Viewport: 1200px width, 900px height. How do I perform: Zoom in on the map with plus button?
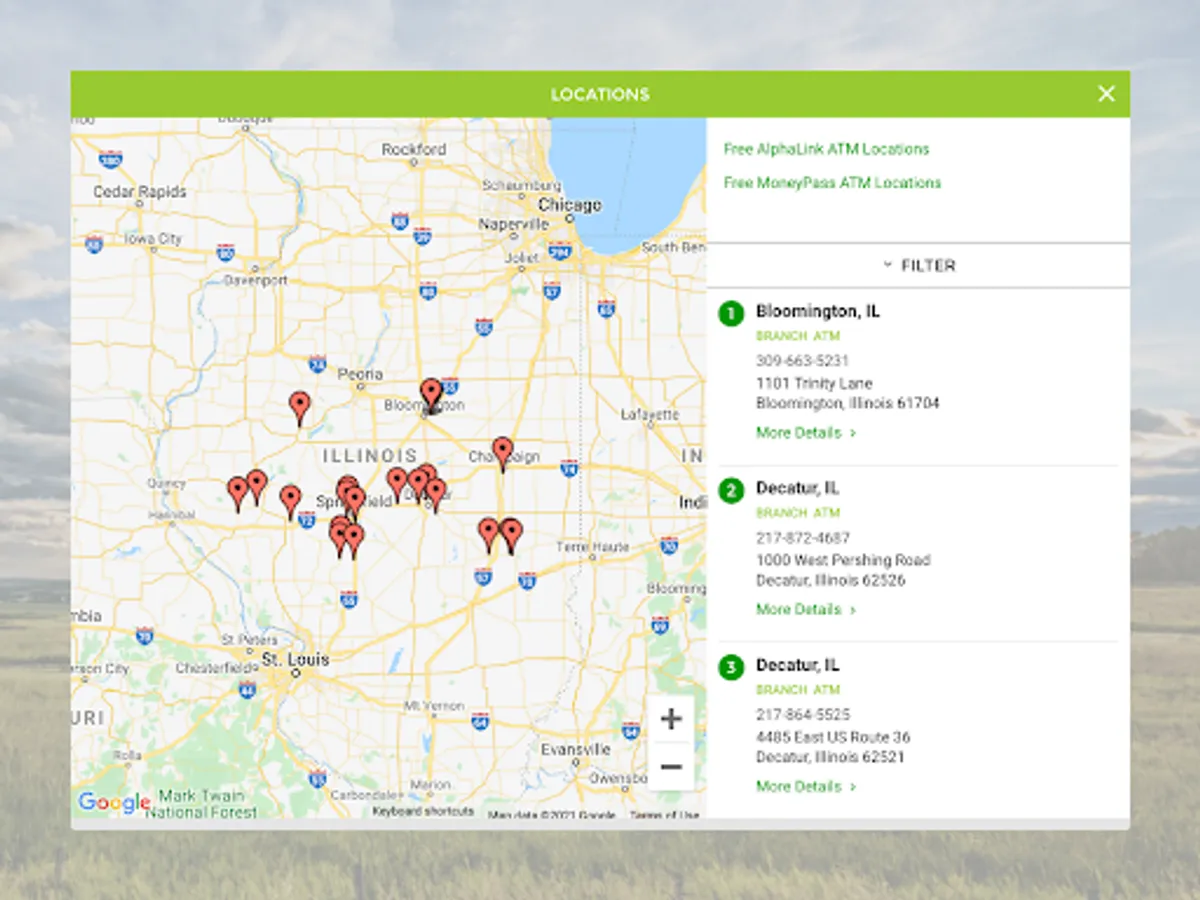671,719
